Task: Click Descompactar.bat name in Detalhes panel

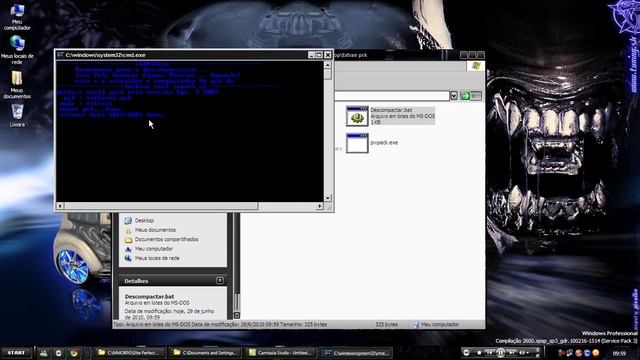Action: (x=149, y=296)
